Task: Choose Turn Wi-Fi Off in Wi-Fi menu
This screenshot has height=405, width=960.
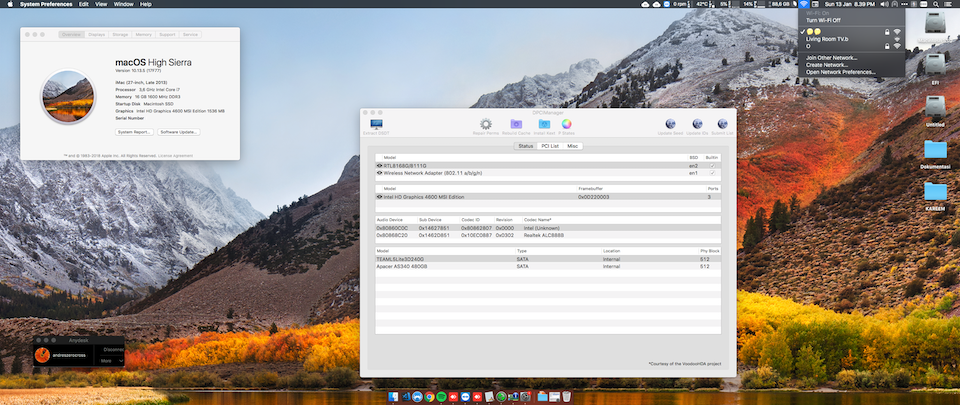Action: coord(822,20)
